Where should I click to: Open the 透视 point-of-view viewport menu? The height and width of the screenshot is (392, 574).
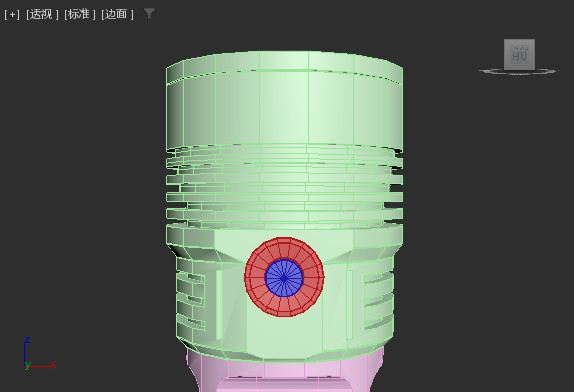tap(42, 14)
